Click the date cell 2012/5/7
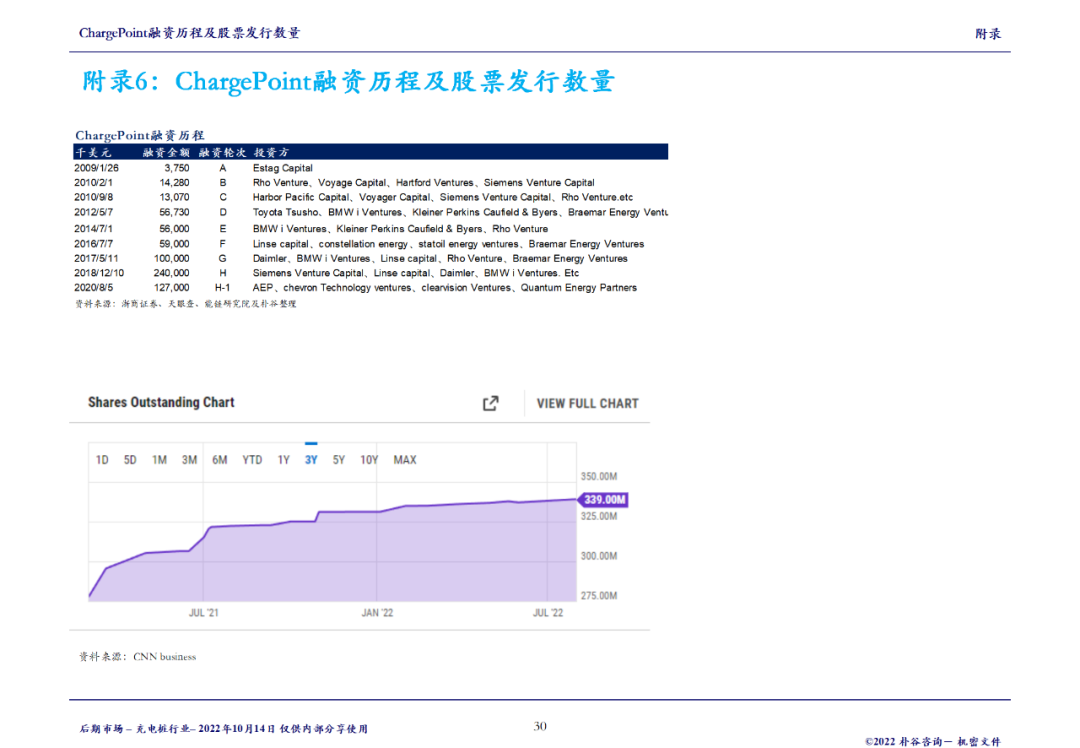 tap(94, 212)
